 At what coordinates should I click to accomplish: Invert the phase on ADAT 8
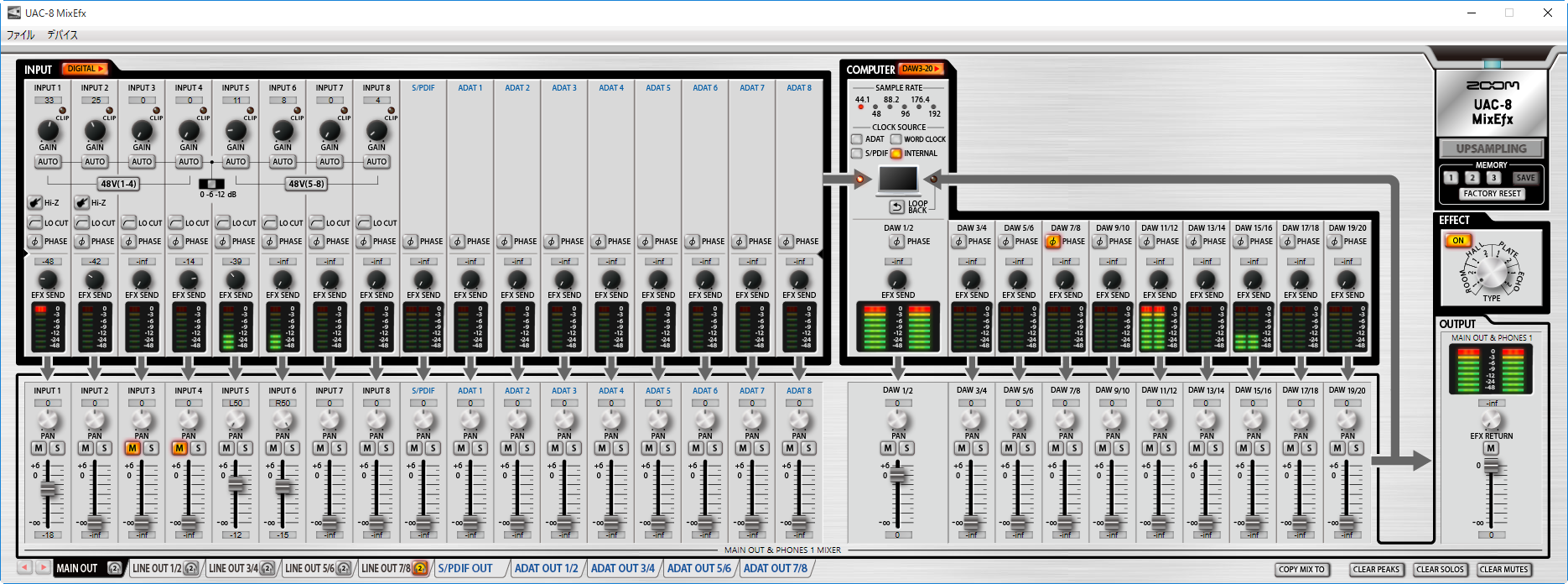pyautogui.click(x=786, y=242)
